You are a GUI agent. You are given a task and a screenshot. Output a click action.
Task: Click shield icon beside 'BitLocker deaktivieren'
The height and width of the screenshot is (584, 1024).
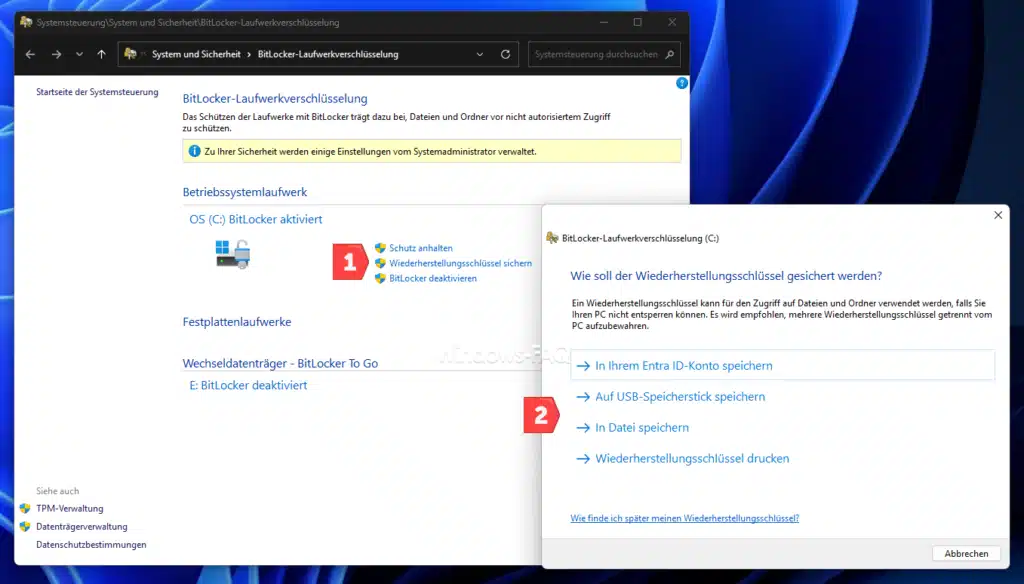tap(380, 278)
